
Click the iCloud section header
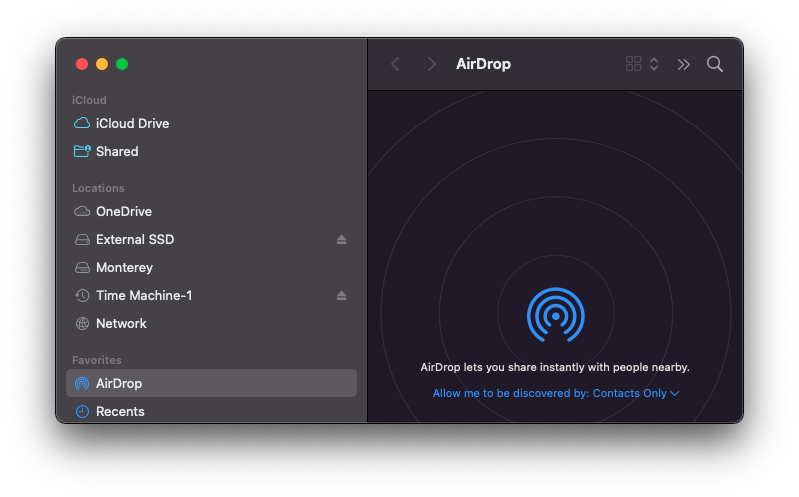tap(89, 100)
